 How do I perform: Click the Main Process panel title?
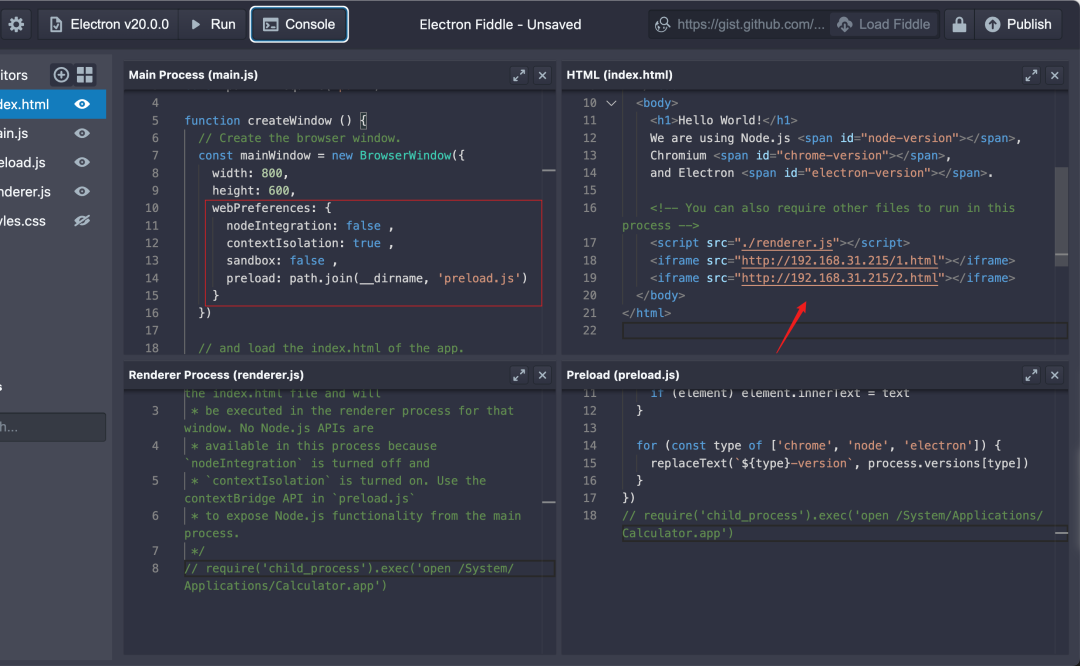[x=193, y=75]
